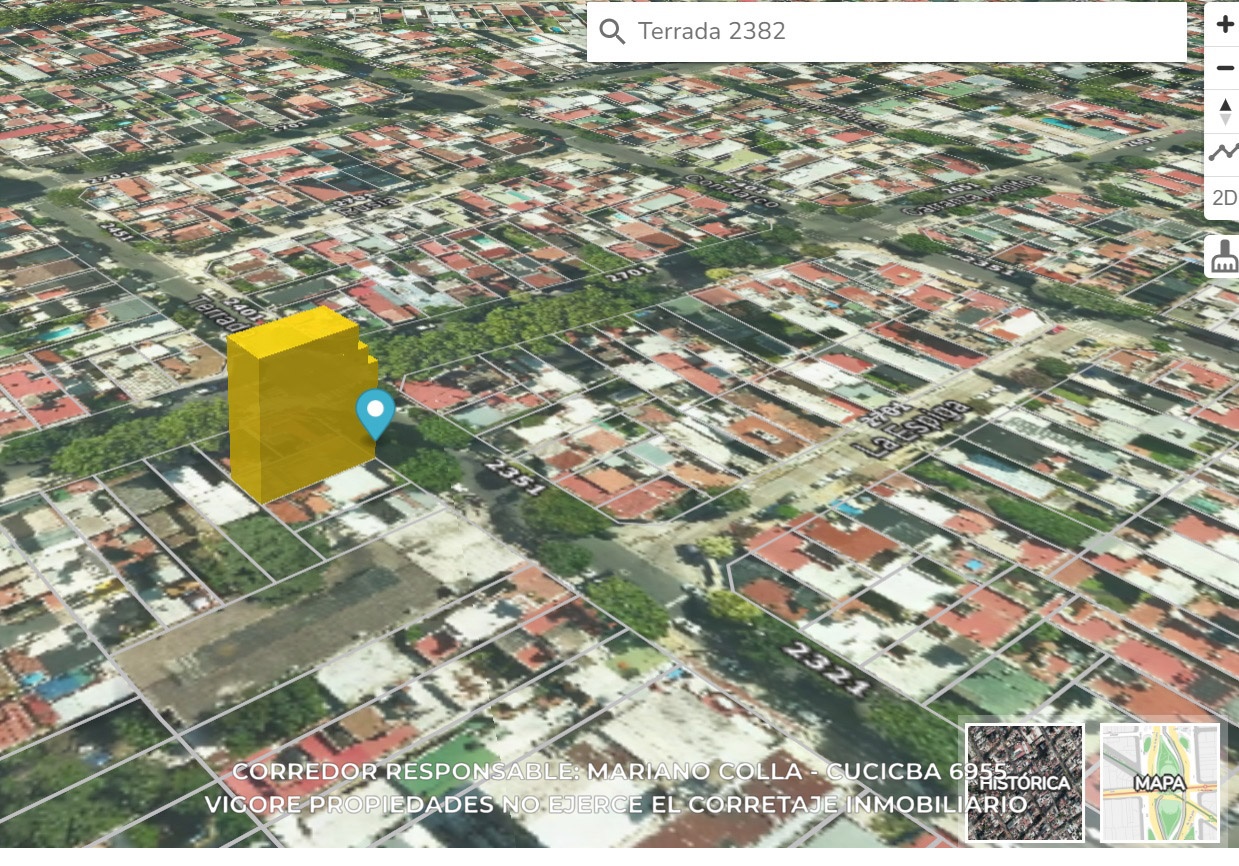This screenshot has width=1239, height=866.
Task: Select the 3D buildings brush tool
Action: [1222, 257]
